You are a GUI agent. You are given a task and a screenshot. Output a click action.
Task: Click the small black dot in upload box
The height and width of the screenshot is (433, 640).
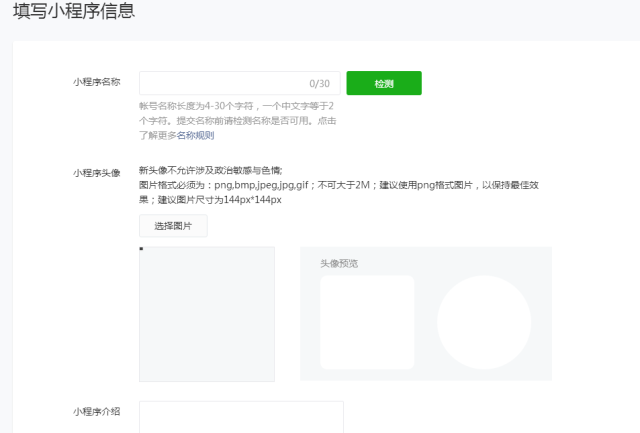(x=141, y=249)
